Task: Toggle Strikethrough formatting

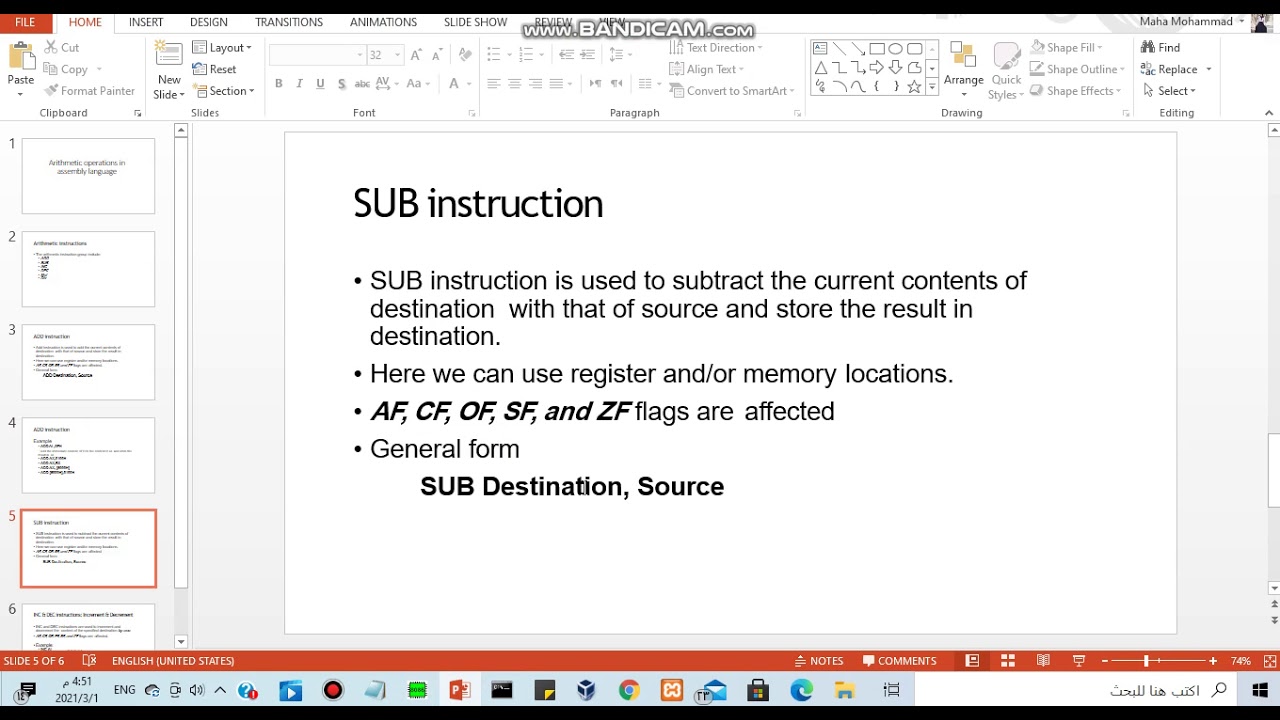Action: [x=362, y=84]
